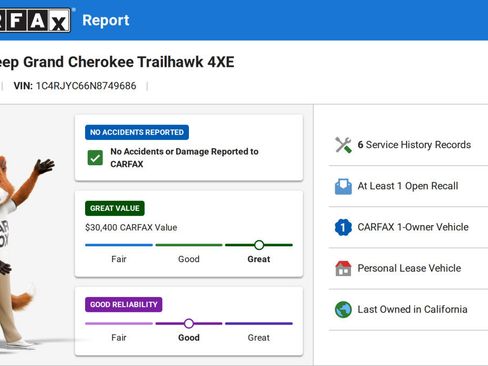Click the green checkmark accident icon
The height and width of the screenshot is (366, 488).
coord(95,158)
